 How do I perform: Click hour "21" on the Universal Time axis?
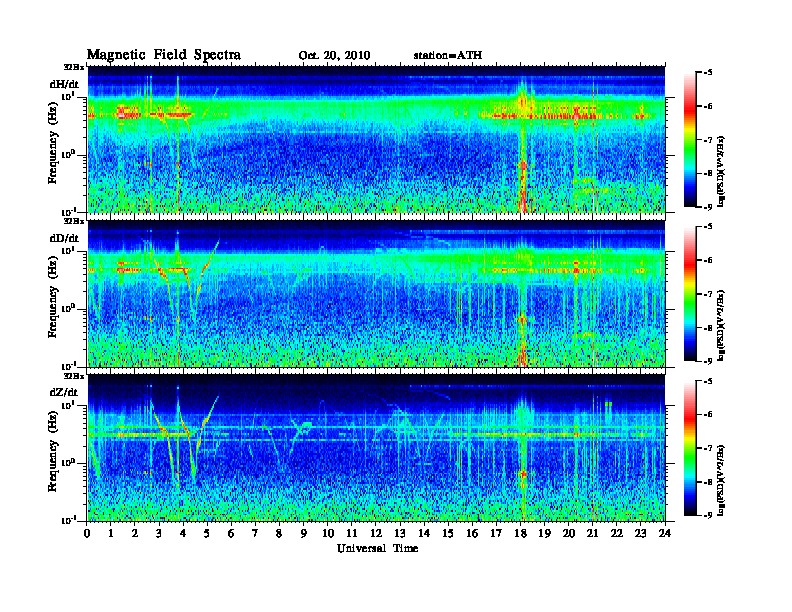click(592, 533)
